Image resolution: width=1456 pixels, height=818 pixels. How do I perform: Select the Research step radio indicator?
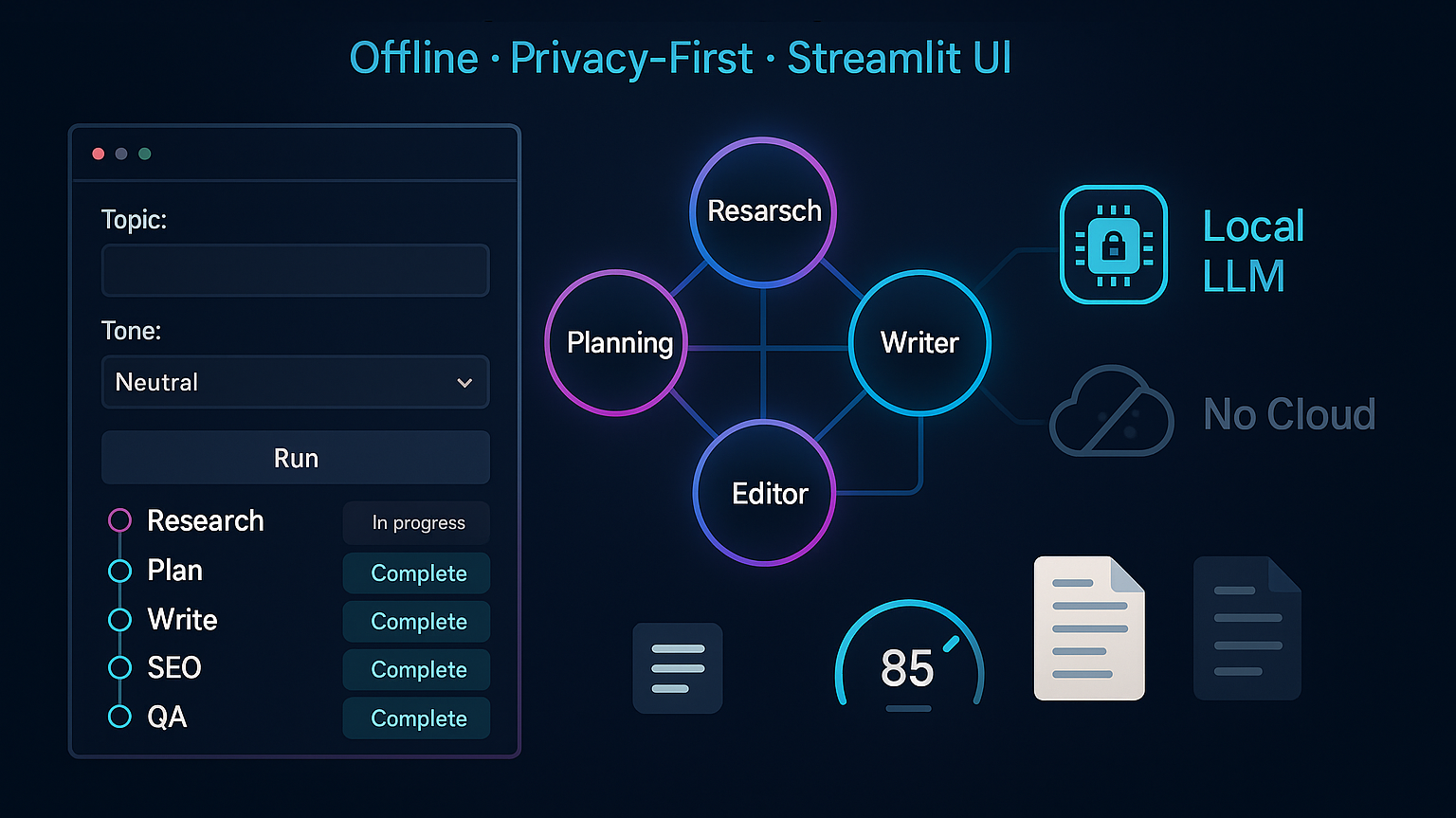[x=119, y=520]
